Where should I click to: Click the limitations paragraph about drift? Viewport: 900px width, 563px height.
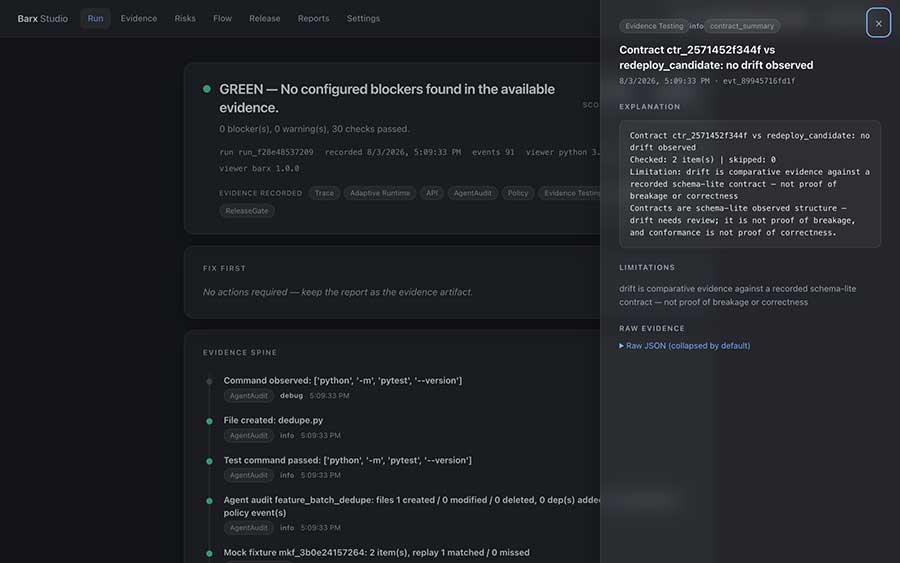coord(738,296)
